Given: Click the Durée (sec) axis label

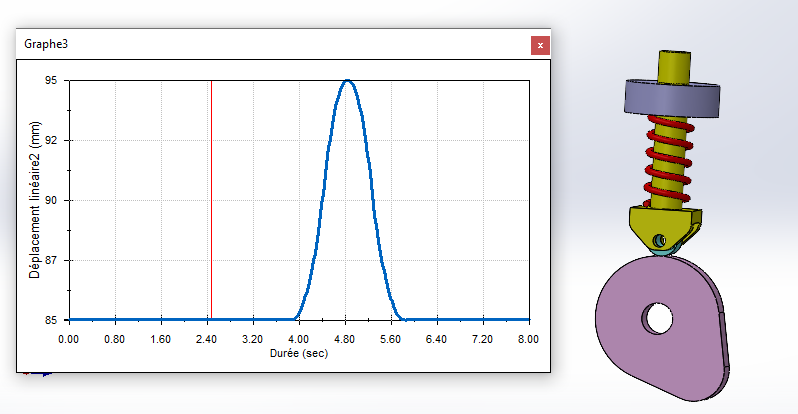Looking at the screenshot, I should tap(299, 353).
